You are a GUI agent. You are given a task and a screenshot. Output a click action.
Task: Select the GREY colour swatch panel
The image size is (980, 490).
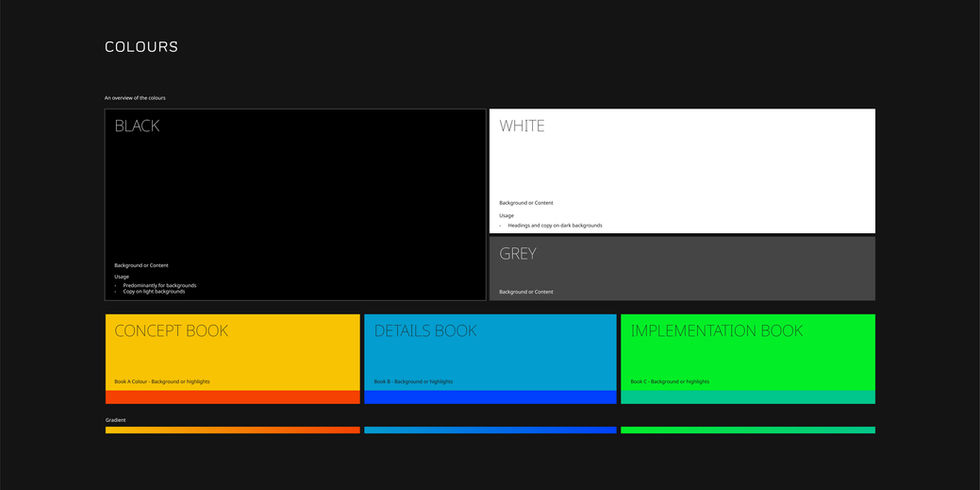(682, 268)
